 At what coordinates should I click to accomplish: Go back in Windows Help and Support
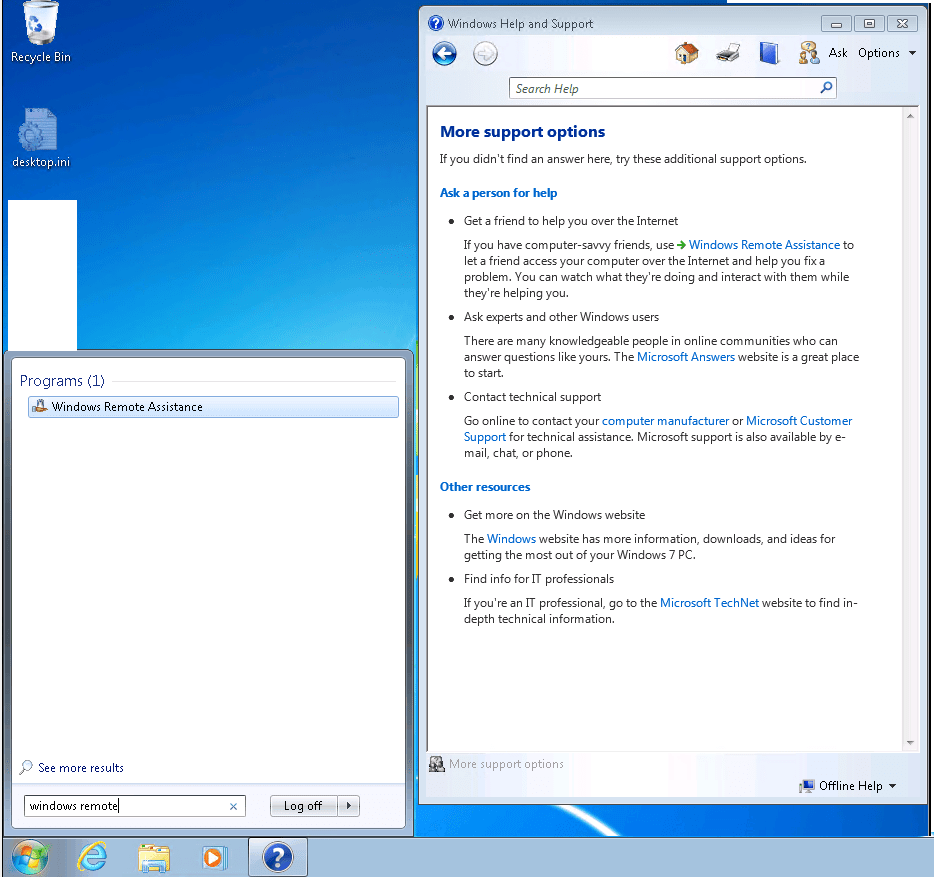tap(444, 54)
